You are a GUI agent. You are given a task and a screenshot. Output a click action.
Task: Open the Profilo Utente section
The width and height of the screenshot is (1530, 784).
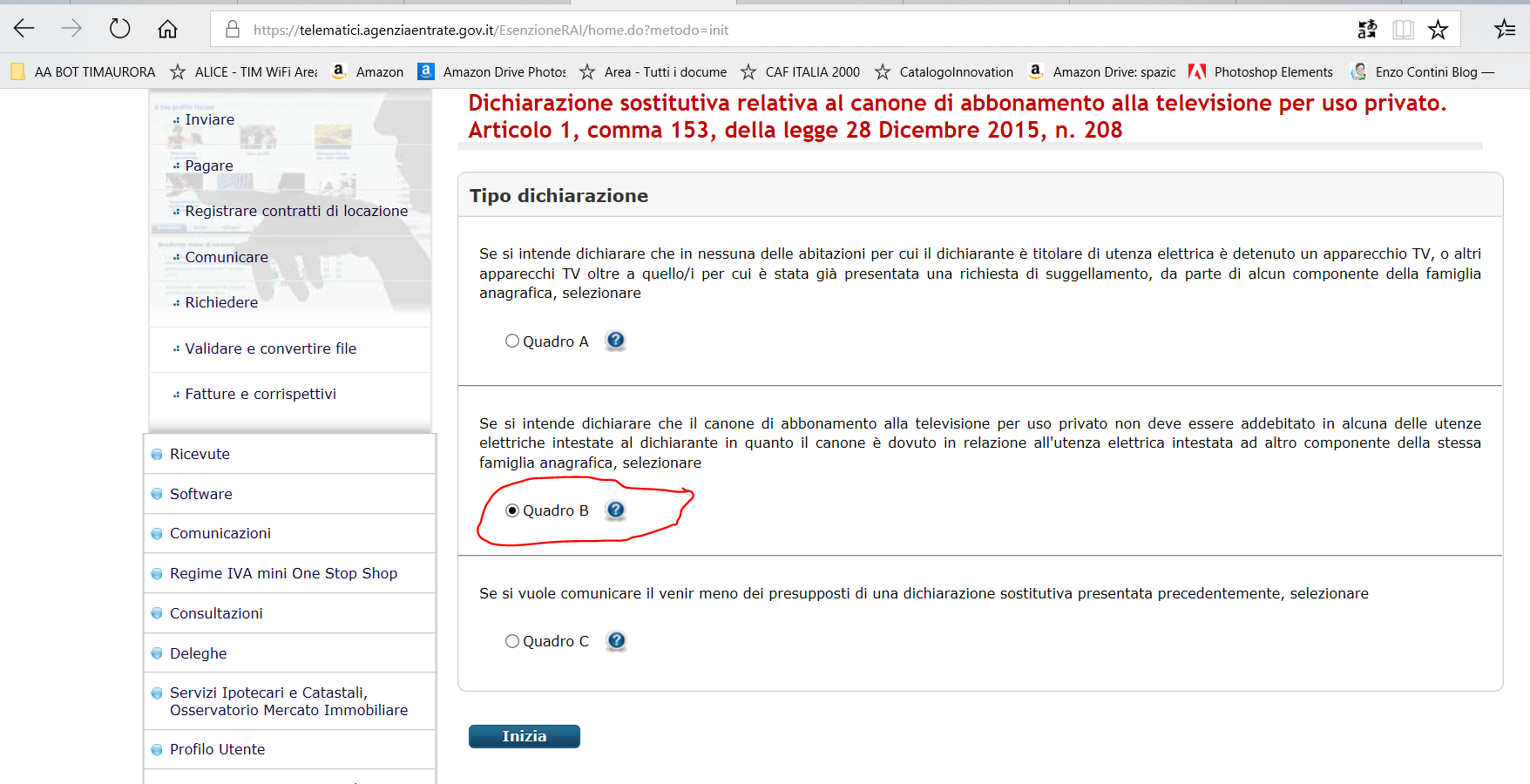click(217, 749)
